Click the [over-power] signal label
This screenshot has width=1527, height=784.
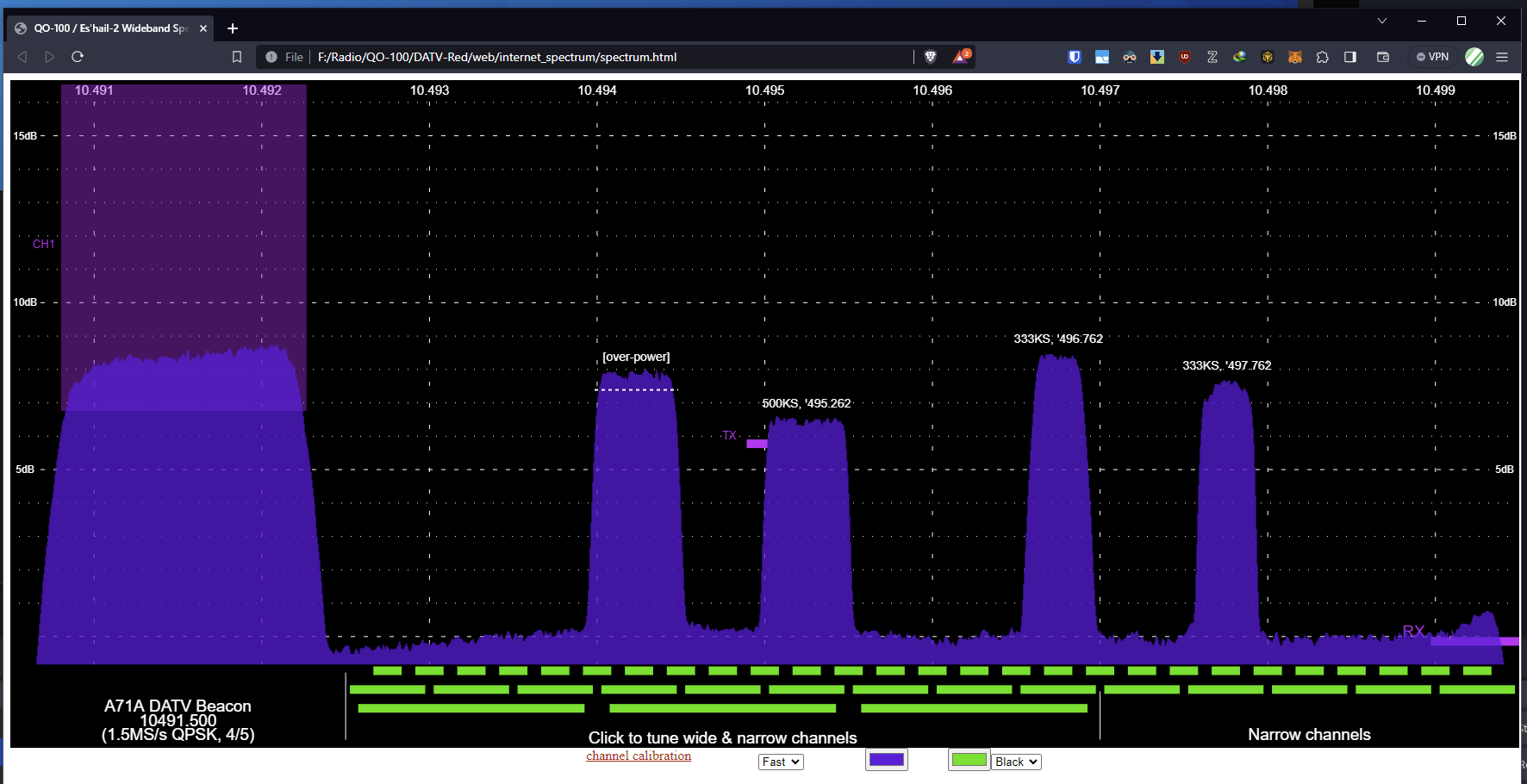click(x=636, y=357)
